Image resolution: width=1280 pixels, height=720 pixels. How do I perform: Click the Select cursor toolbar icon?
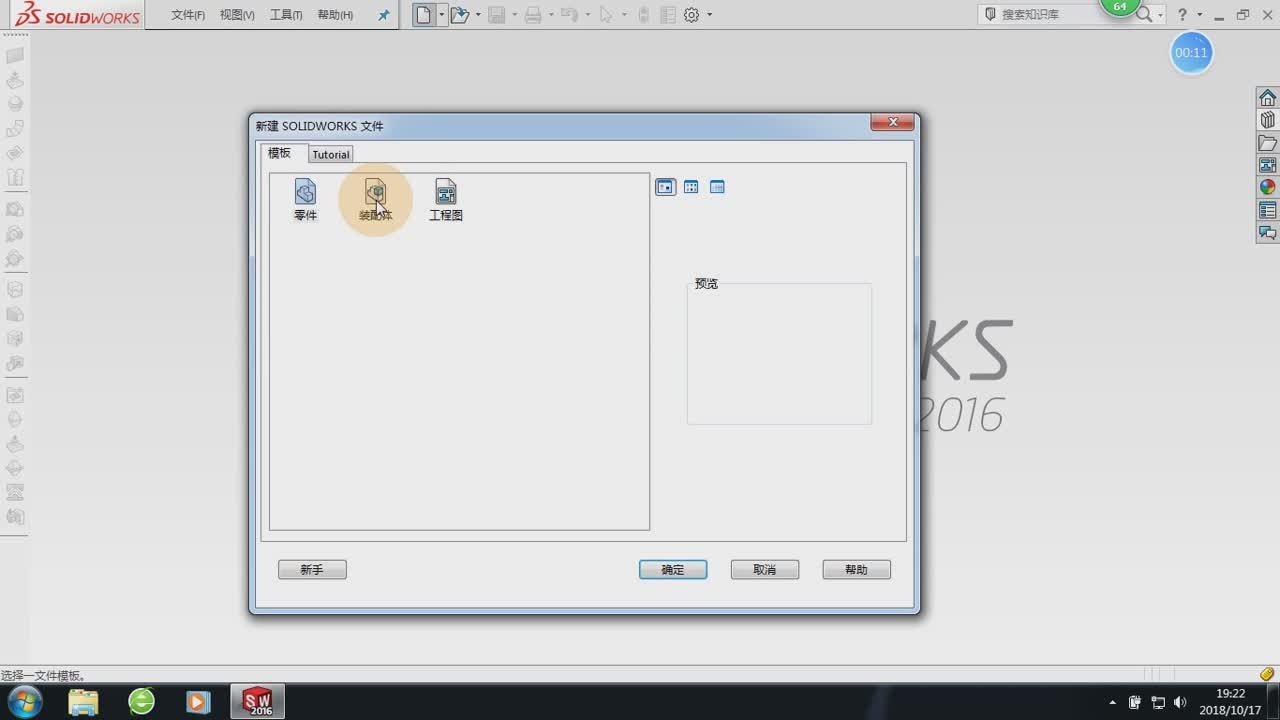click(605, 15)
